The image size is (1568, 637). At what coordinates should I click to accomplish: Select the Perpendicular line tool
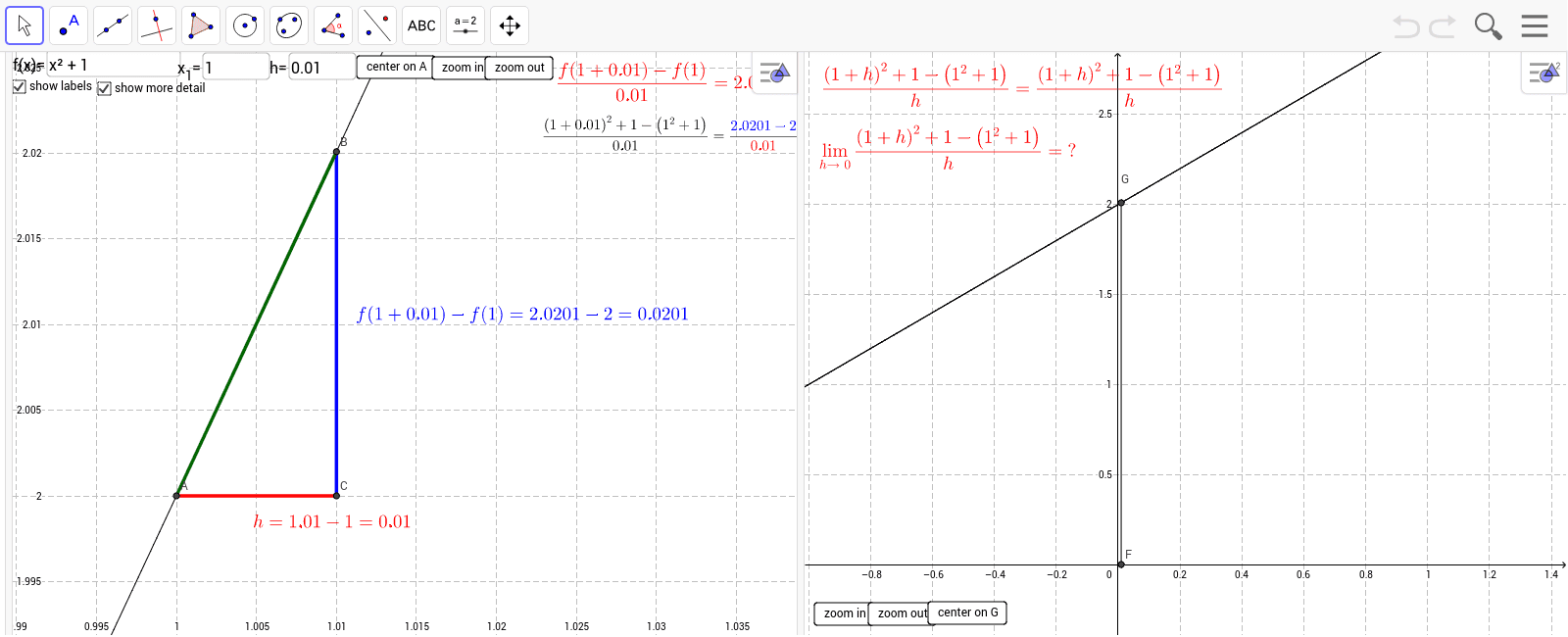click(x=157, y=25)
